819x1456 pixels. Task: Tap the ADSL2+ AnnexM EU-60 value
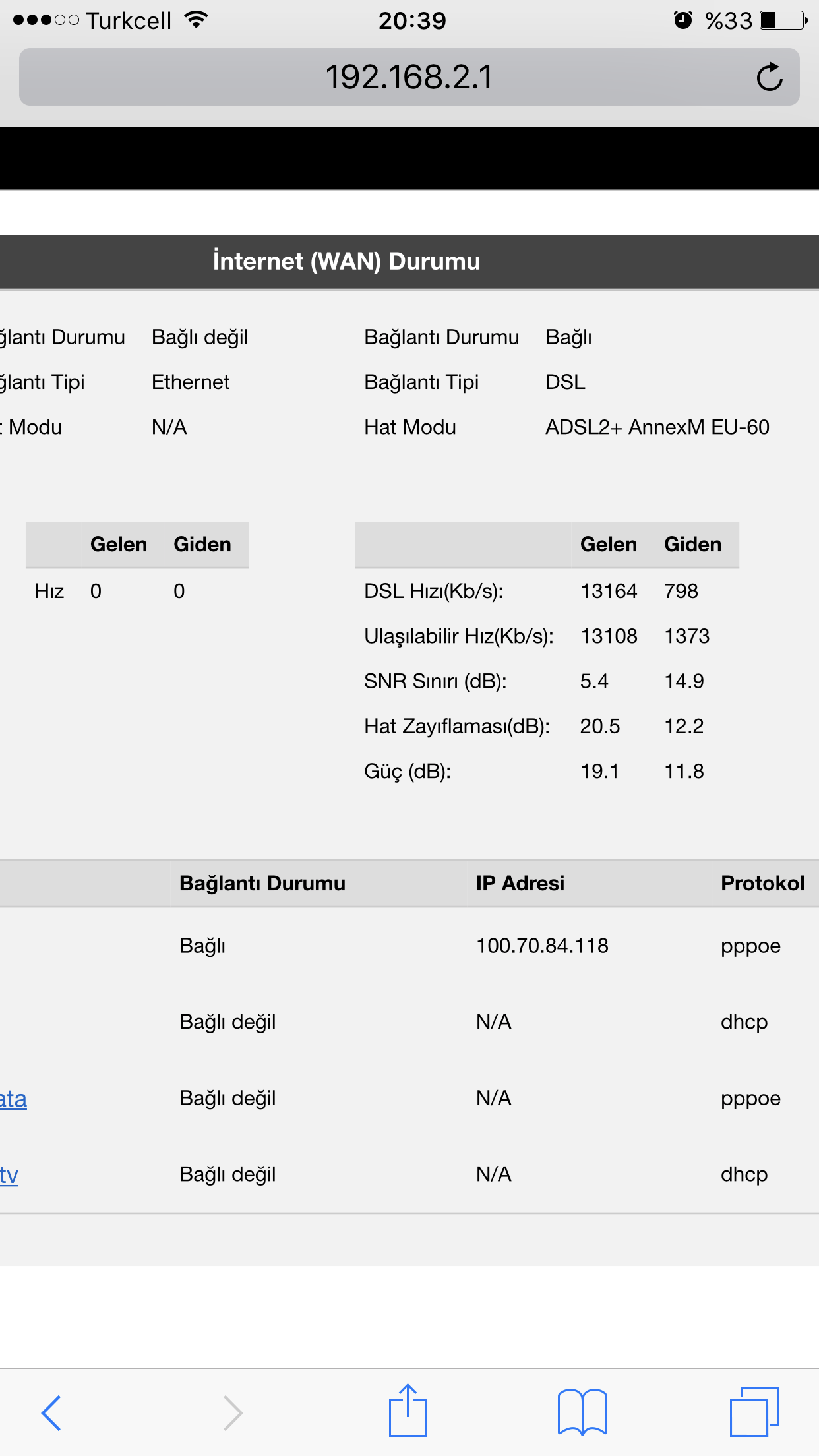pyautogui.click(x=657, y=427)
